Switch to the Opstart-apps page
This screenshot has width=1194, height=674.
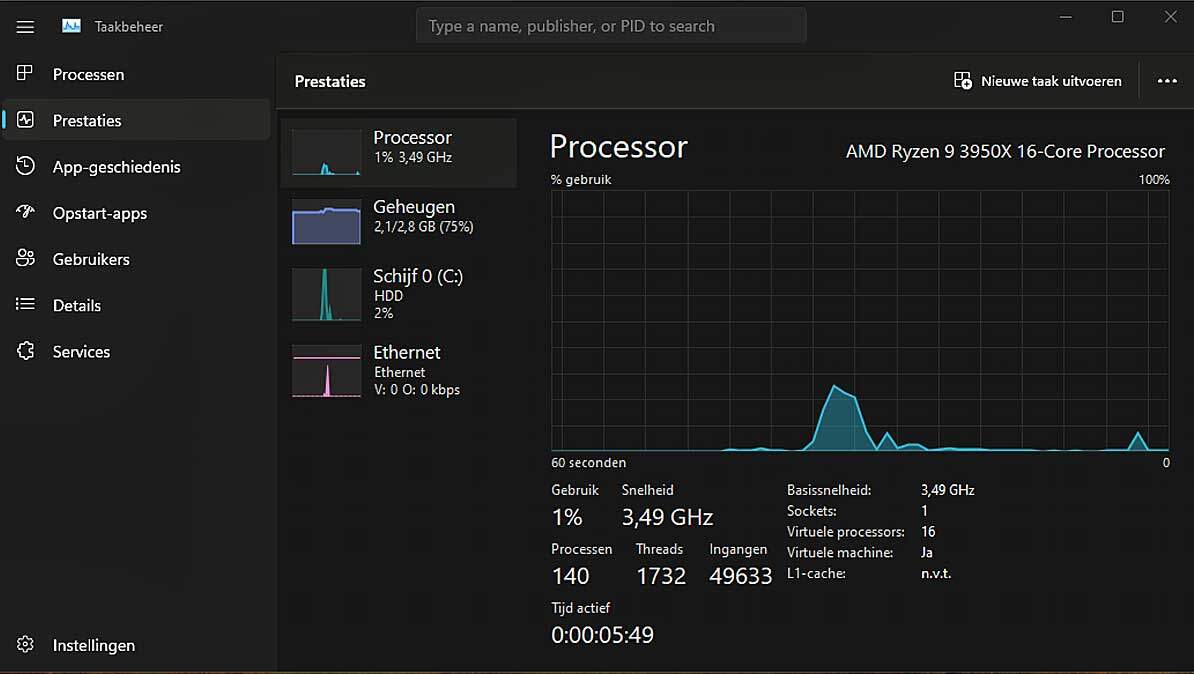(136, 213)
